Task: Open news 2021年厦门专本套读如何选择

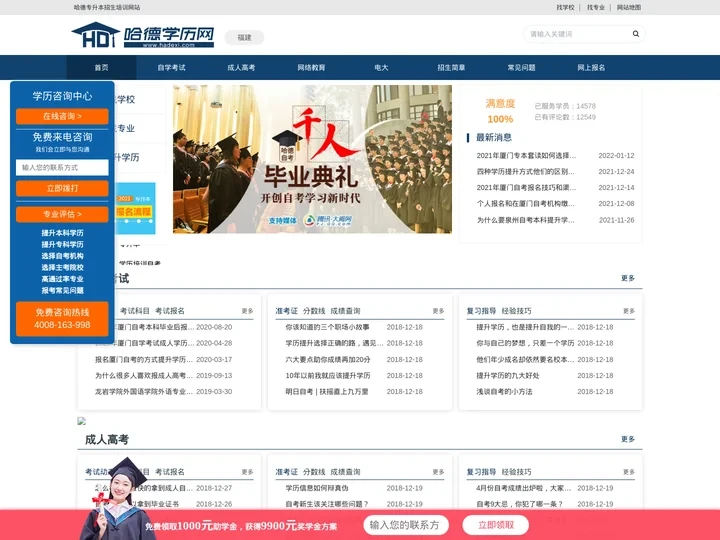Action: (526, 156)
